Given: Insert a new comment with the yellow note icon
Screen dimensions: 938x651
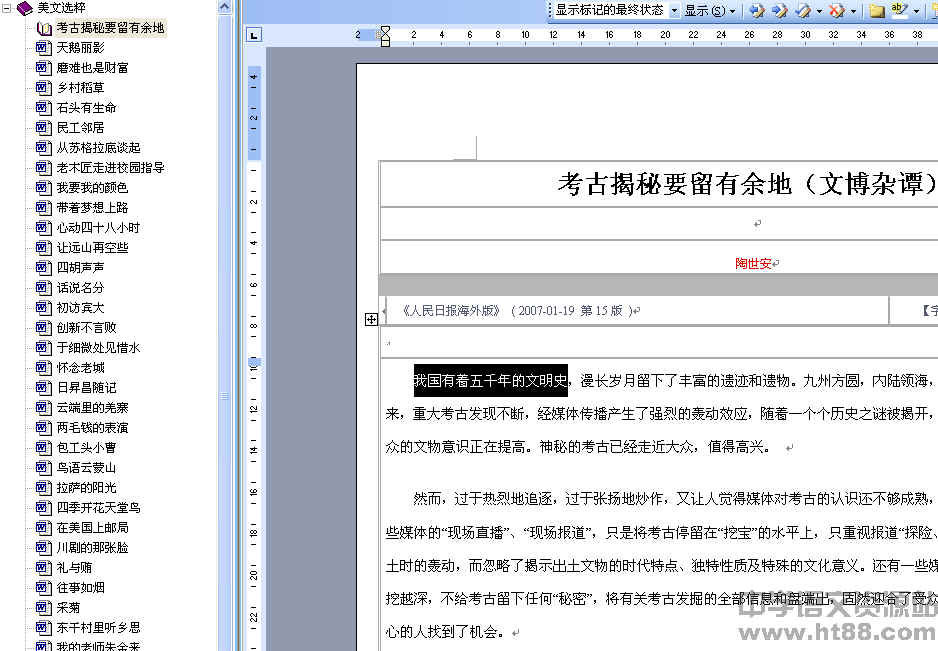Looking at the screenshot, I should 877,10.
